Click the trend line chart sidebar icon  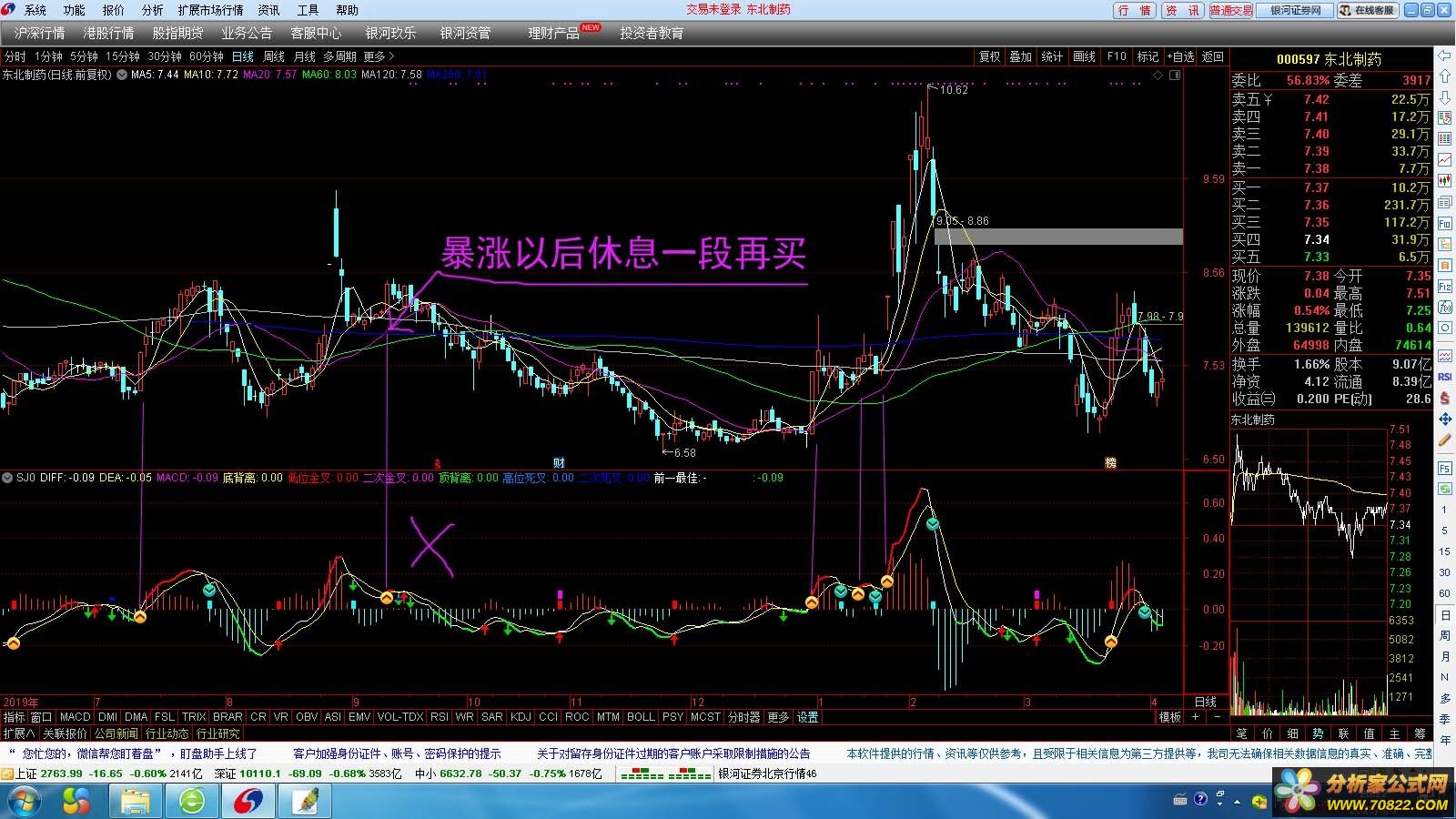coord(1445,160)
